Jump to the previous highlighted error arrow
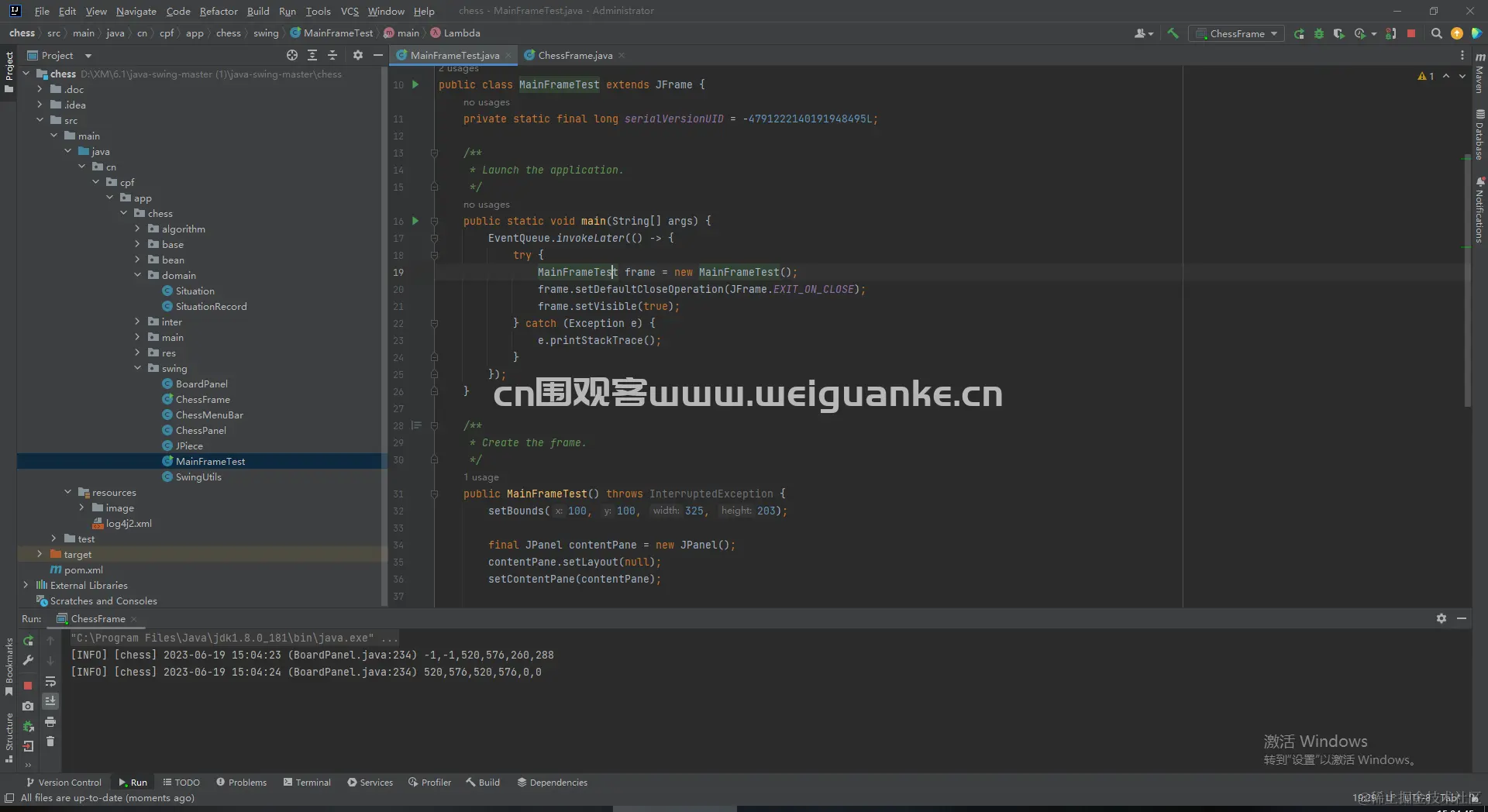This screenshot has height=812, width=1488. pos(1446,76)
